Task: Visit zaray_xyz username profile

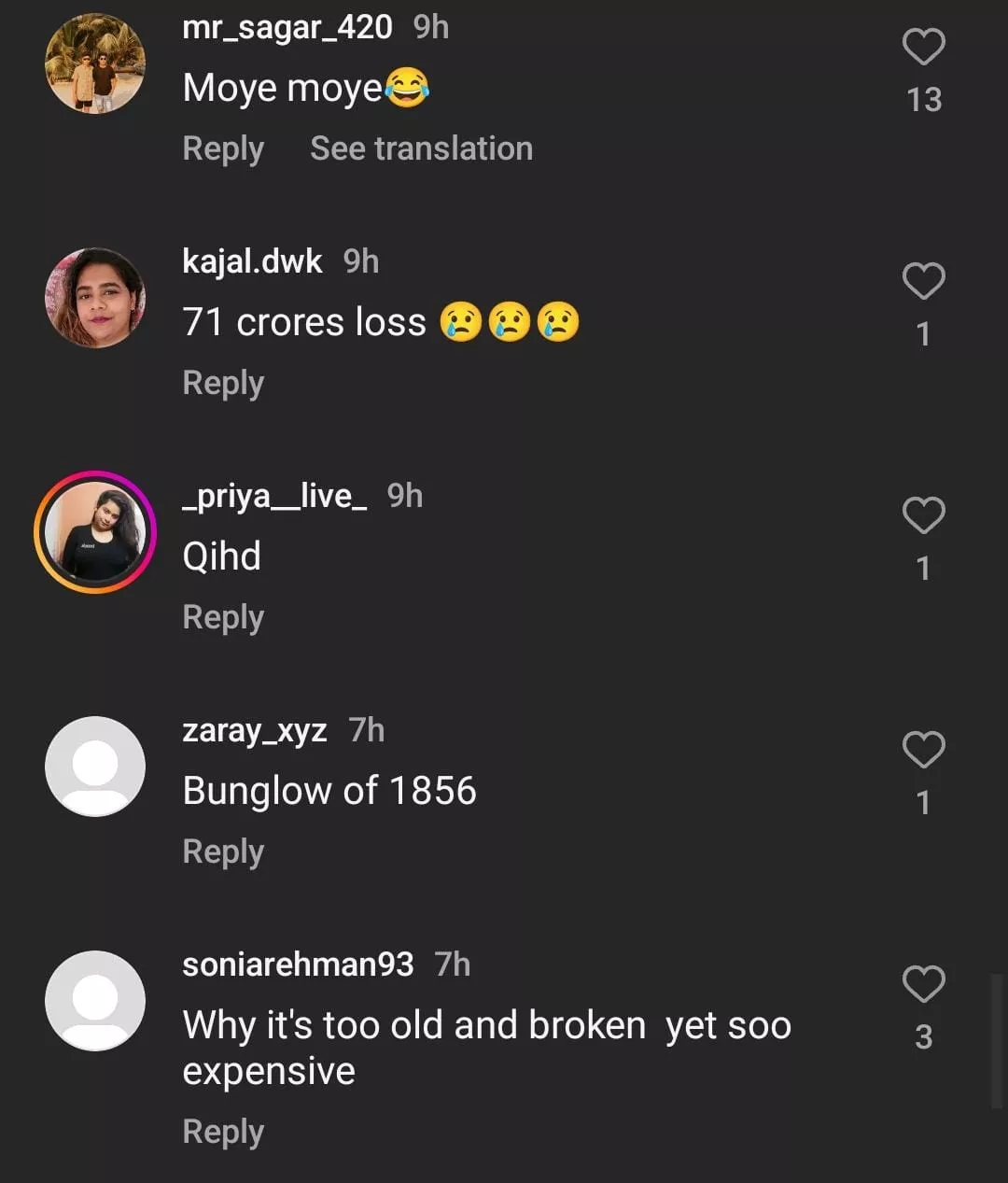Action: 254,730
